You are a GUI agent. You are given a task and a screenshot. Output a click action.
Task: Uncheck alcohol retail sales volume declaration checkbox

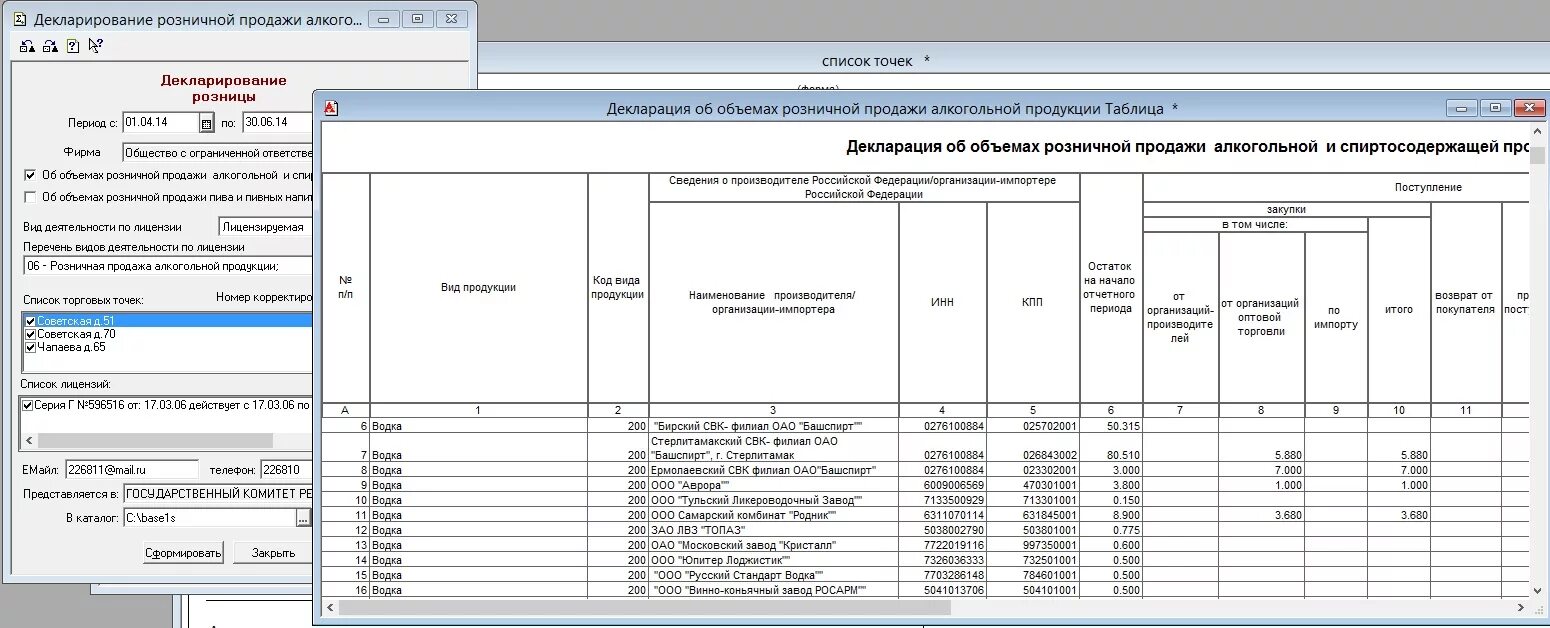(30, 174)
